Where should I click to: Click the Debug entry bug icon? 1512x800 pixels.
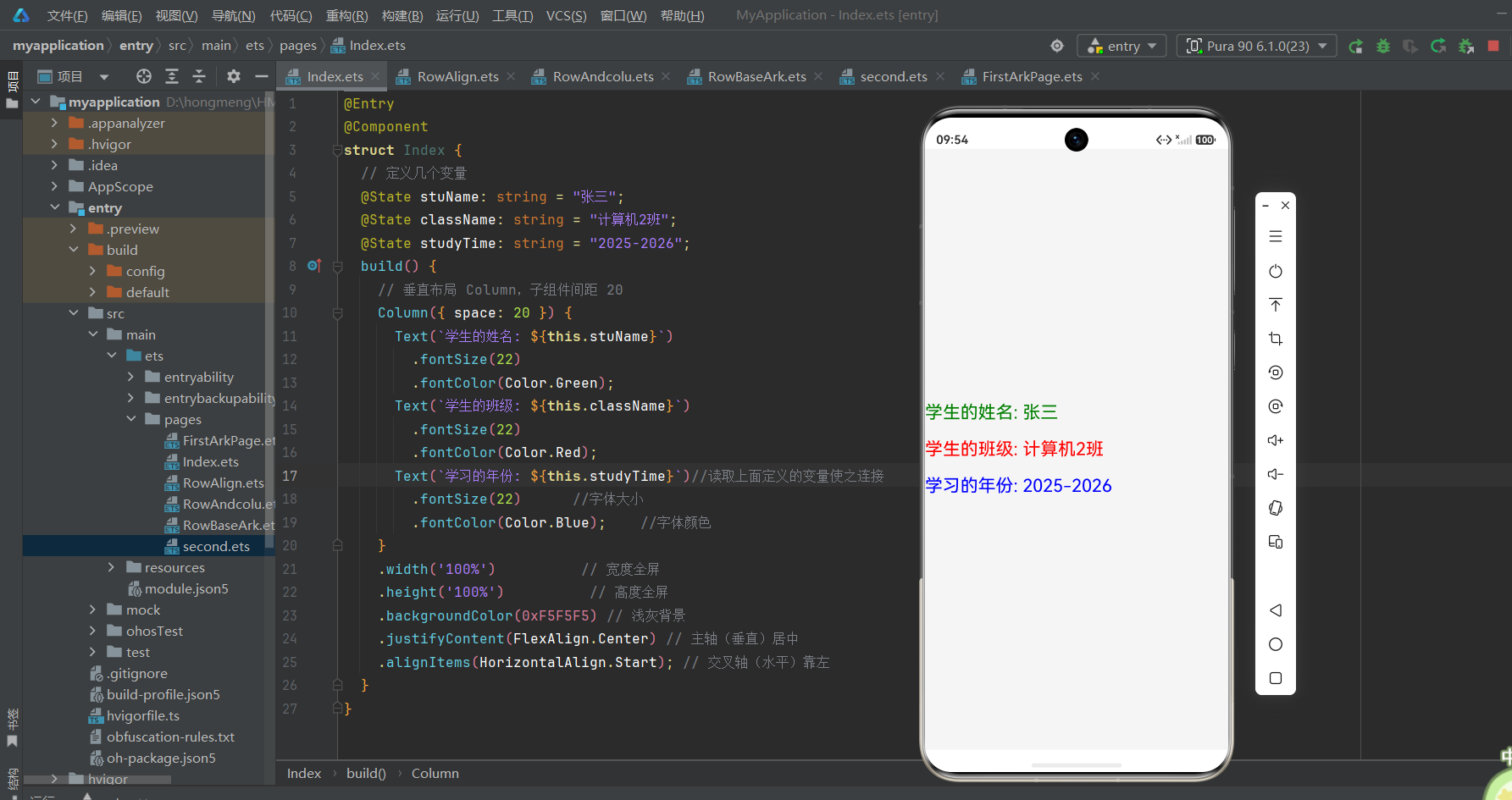coord(1383,46)
